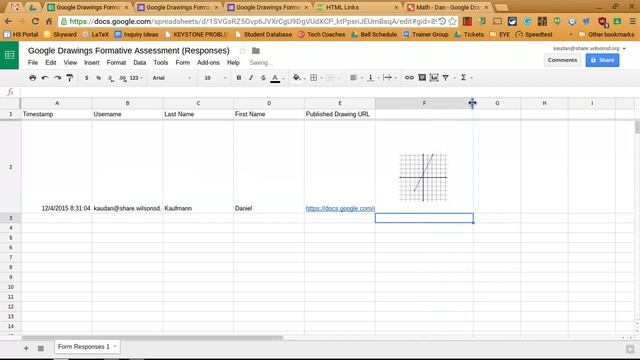
Task: Open the all sheets list icon
Action: [41, 348]
